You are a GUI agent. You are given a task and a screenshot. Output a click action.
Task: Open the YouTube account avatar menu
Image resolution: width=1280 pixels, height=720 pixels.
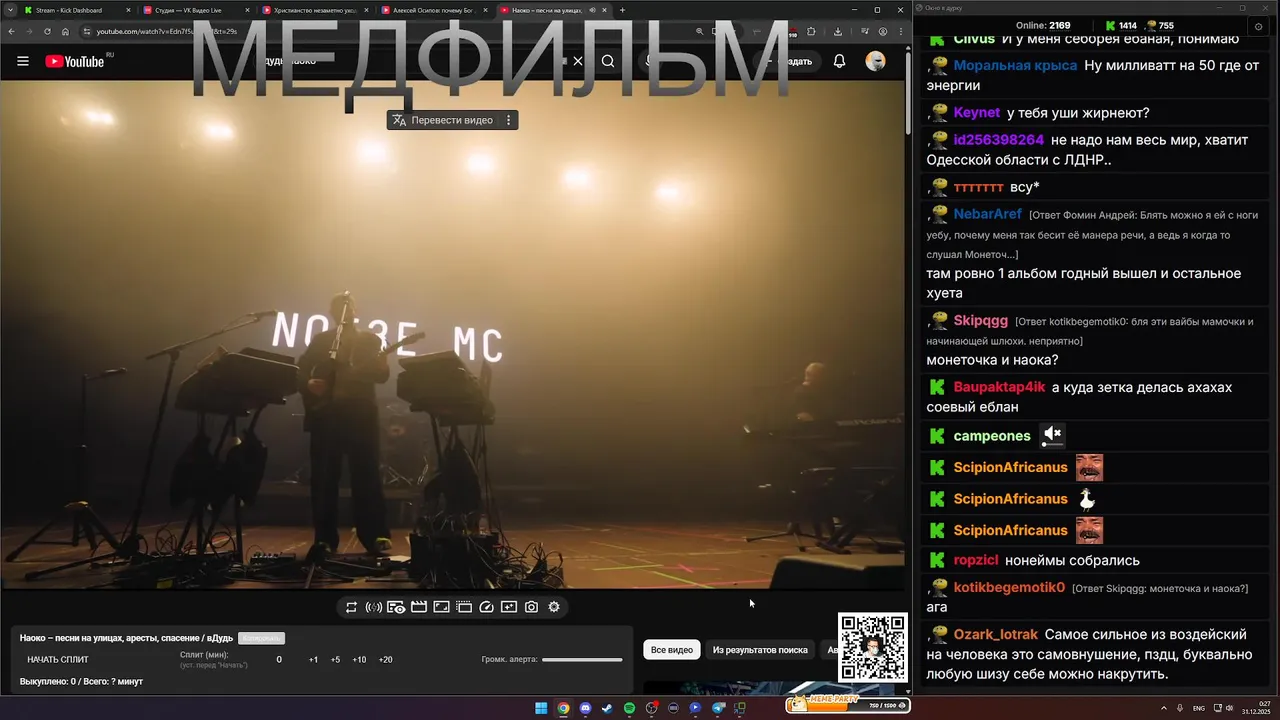(875, 61)
